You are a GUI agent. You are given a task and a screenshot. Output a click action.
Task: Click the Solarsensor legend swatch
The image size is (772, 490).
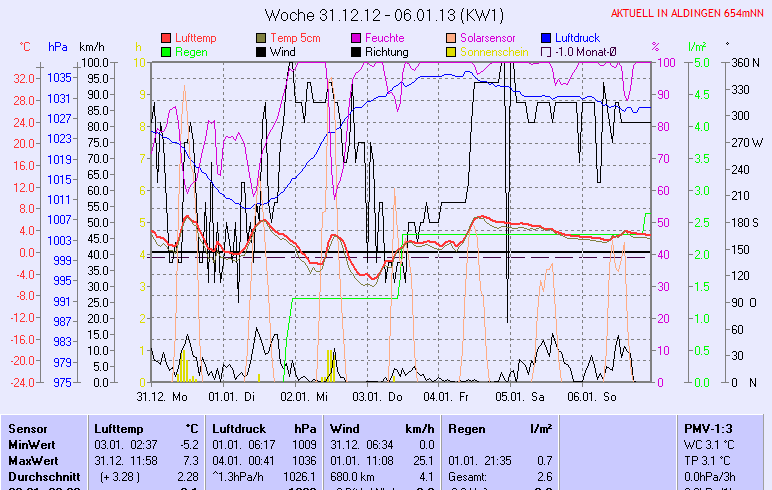point(452,37)
